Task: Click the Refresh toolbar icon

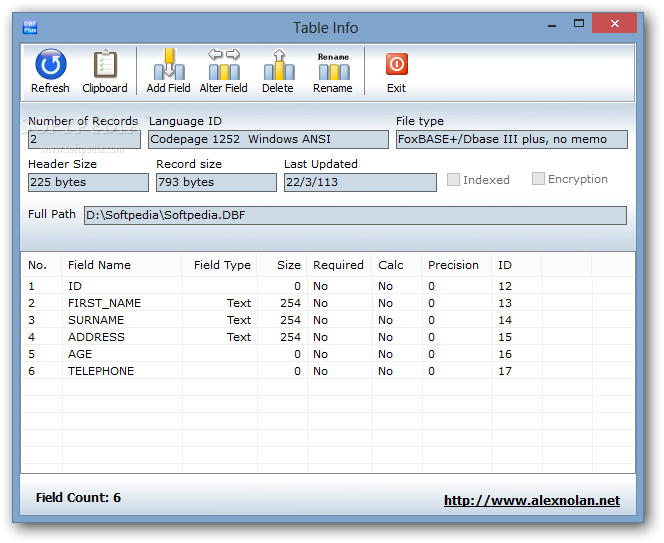Action: (x=50, y=64)
